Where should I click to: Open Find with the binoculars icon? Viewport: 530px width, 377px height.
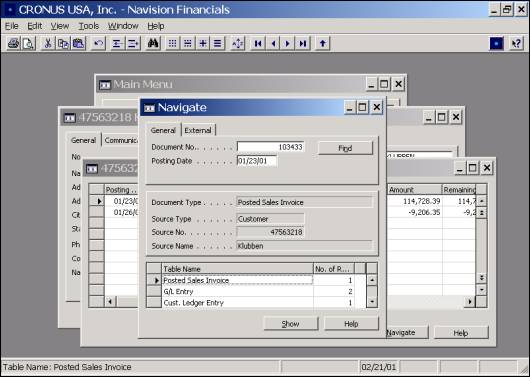[x=153, y=44]
